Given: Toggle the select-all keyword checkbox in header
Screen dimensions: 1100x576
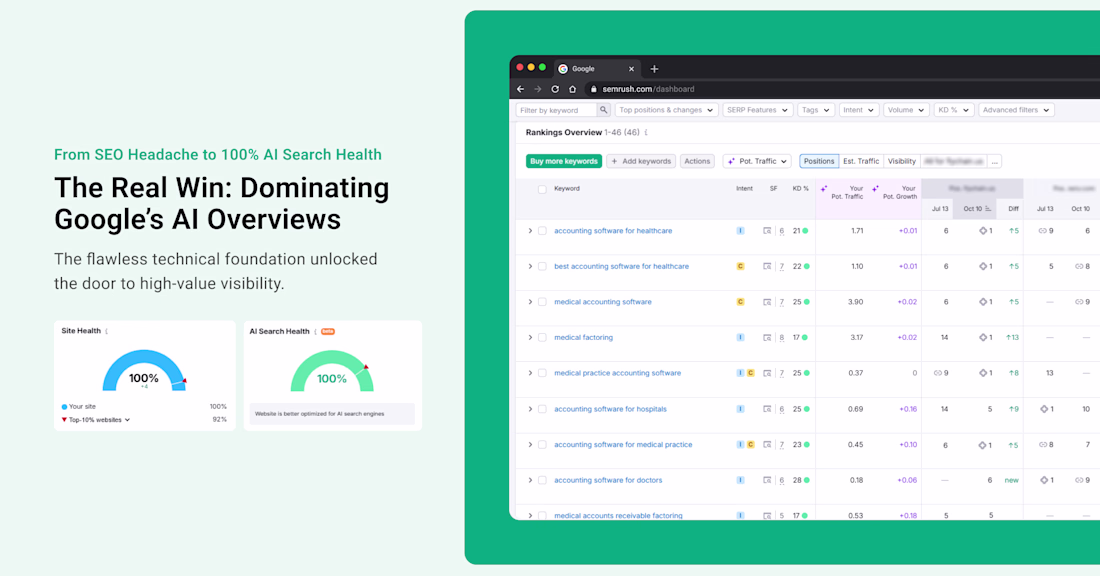Looking at the screenshot, I should coord(542,189).
